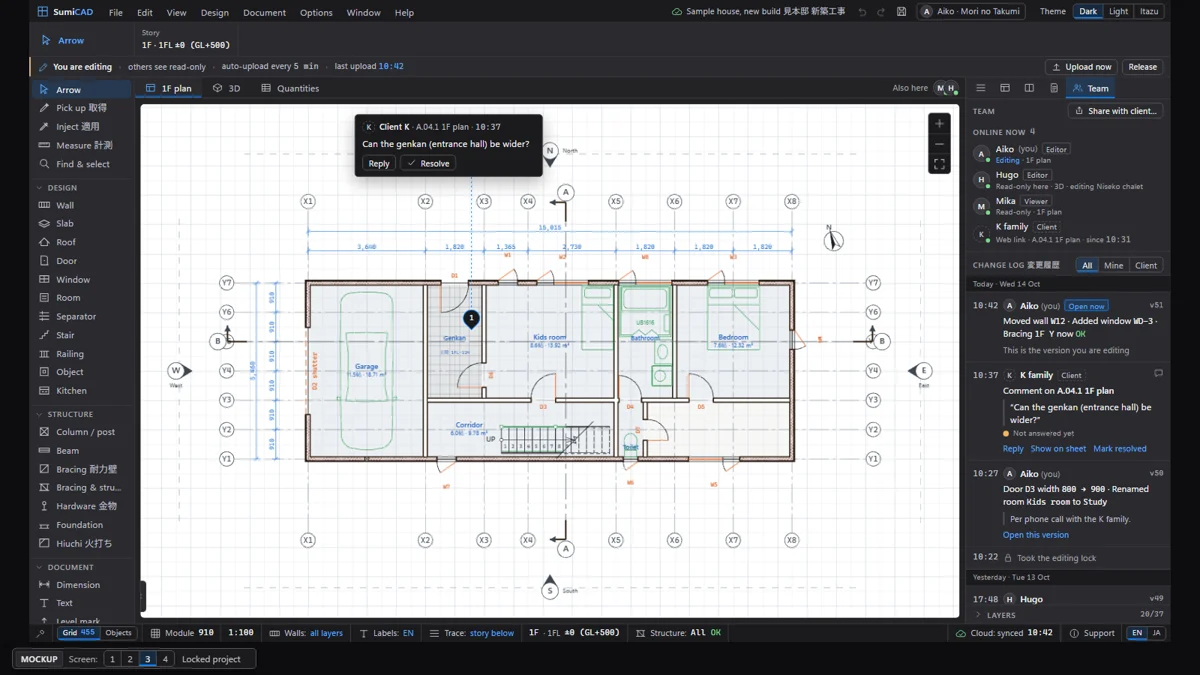1200x675 pixels.
Task: Open the Options menu
Action: (x=316, y=12)
